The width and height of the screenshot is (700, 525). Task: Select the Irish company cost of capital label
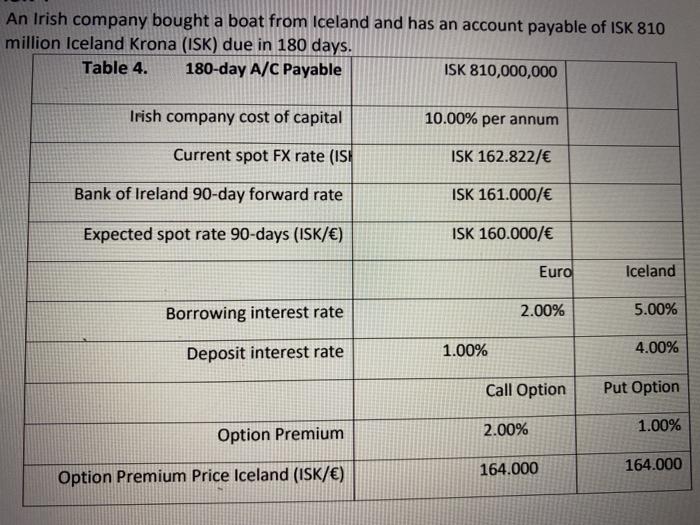(x=236, y=117)
